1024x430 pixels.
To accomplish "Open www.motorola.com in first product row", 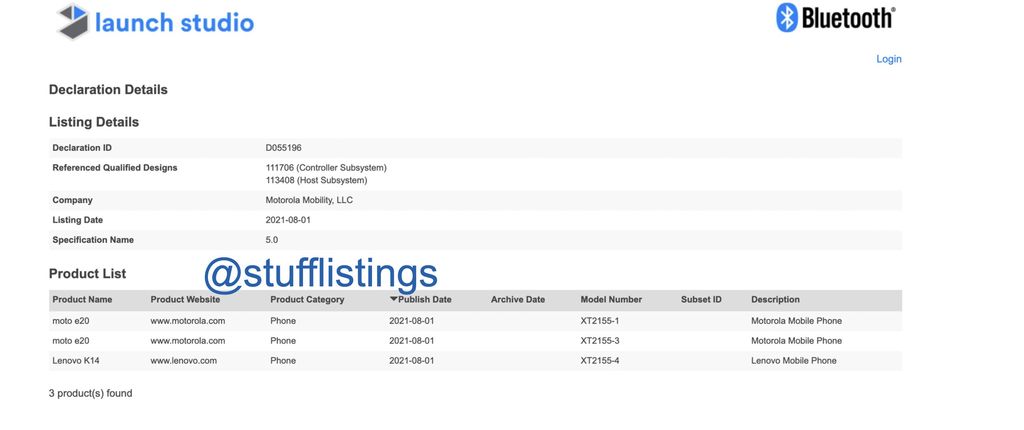I will pyautogui.click(x=187, y=321).
